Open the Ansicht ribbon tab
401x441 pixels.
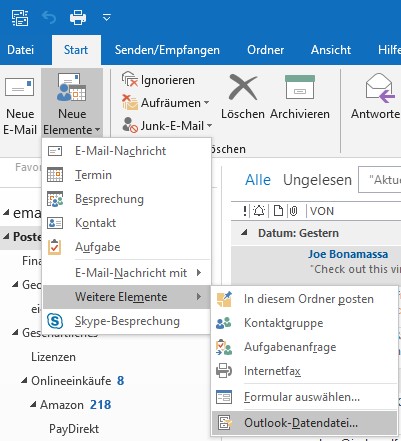[331, 50]
